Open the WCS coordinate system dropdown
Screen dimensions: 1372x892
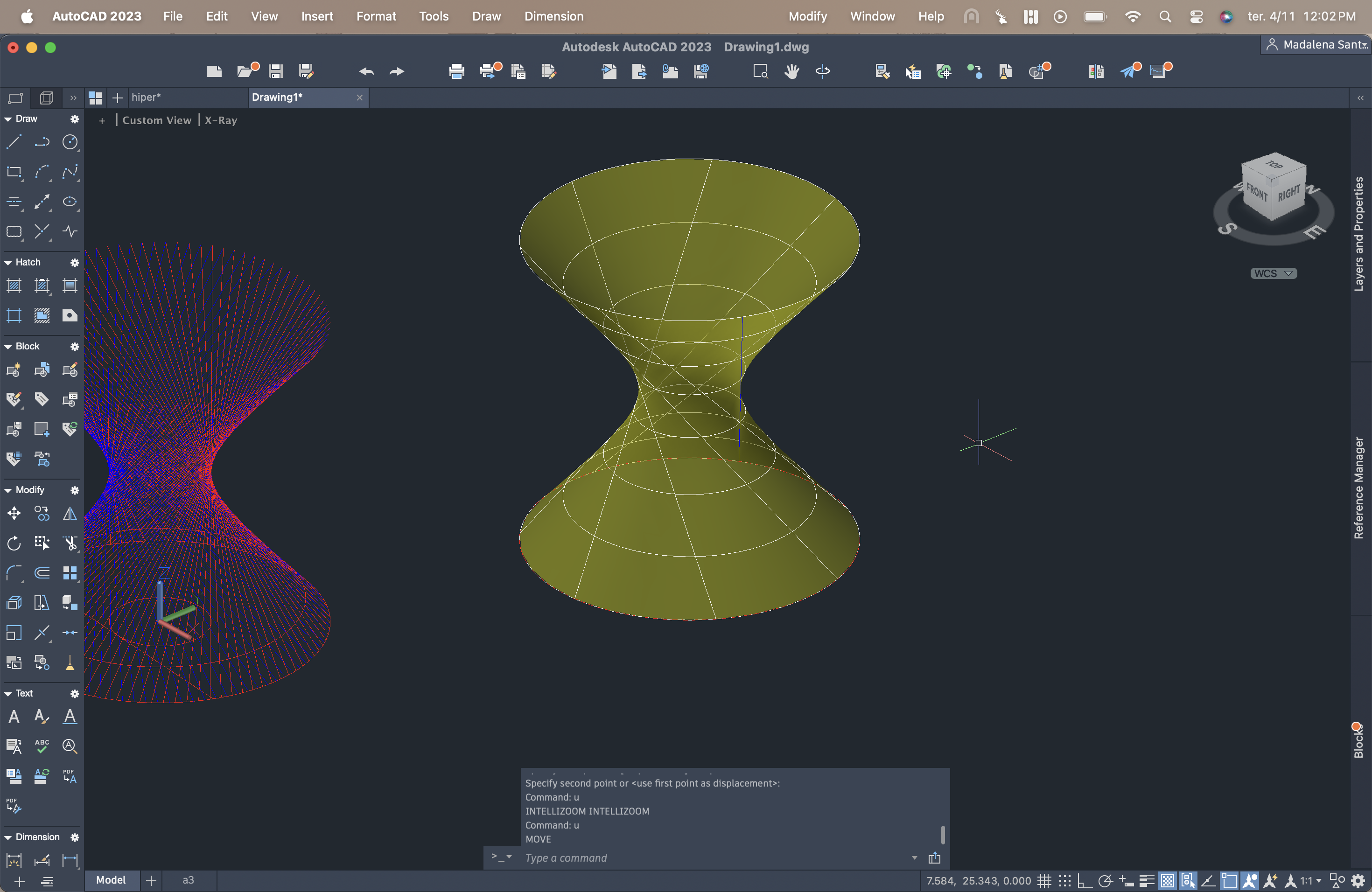[1274, 273]
